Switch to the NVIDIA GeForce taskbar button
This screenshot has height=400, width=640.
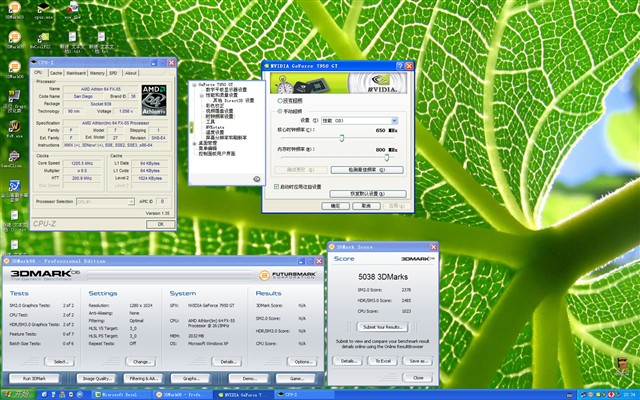(x=243, y=395)
